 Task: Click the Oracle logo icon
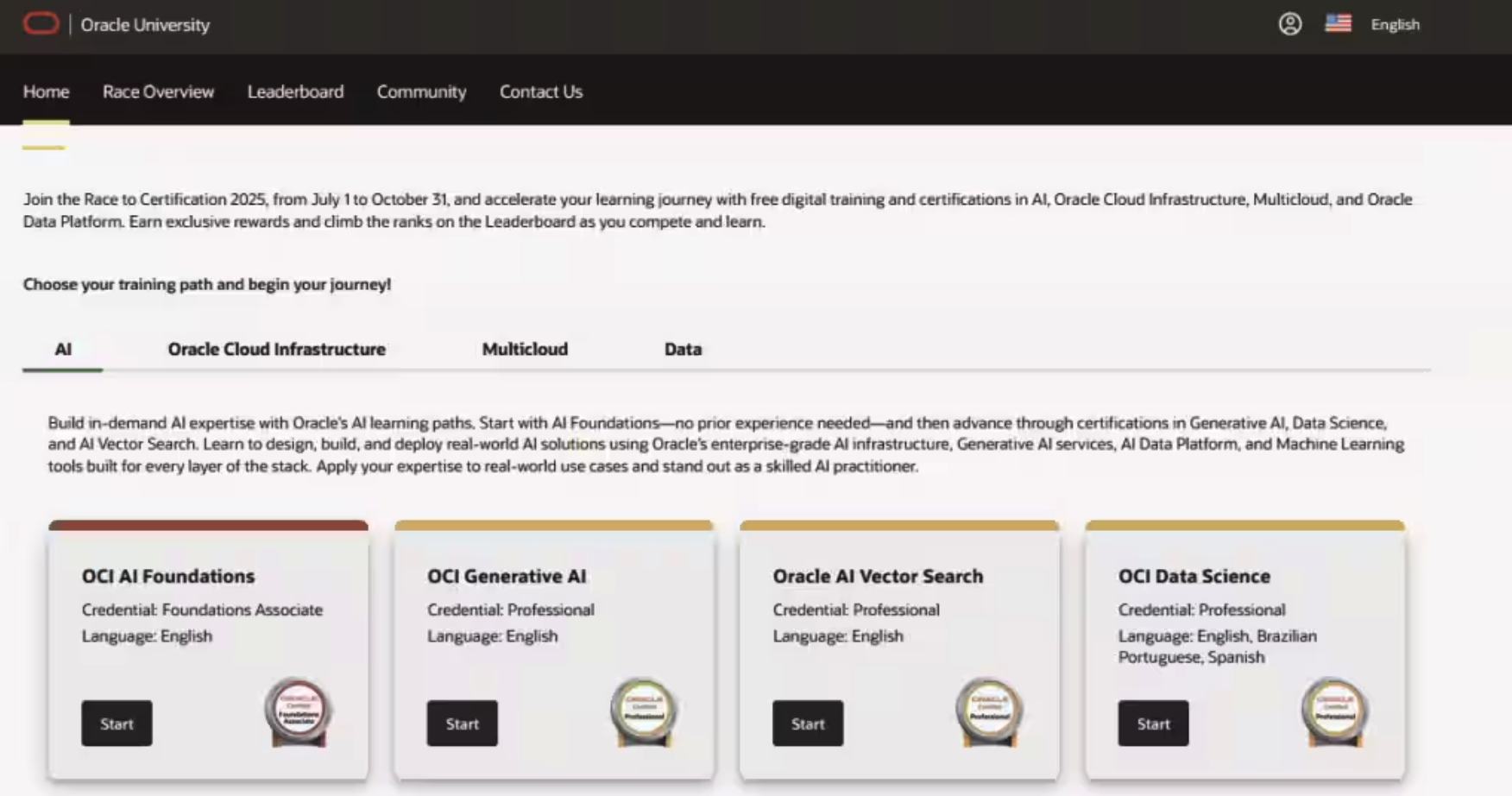pos(41,24)
